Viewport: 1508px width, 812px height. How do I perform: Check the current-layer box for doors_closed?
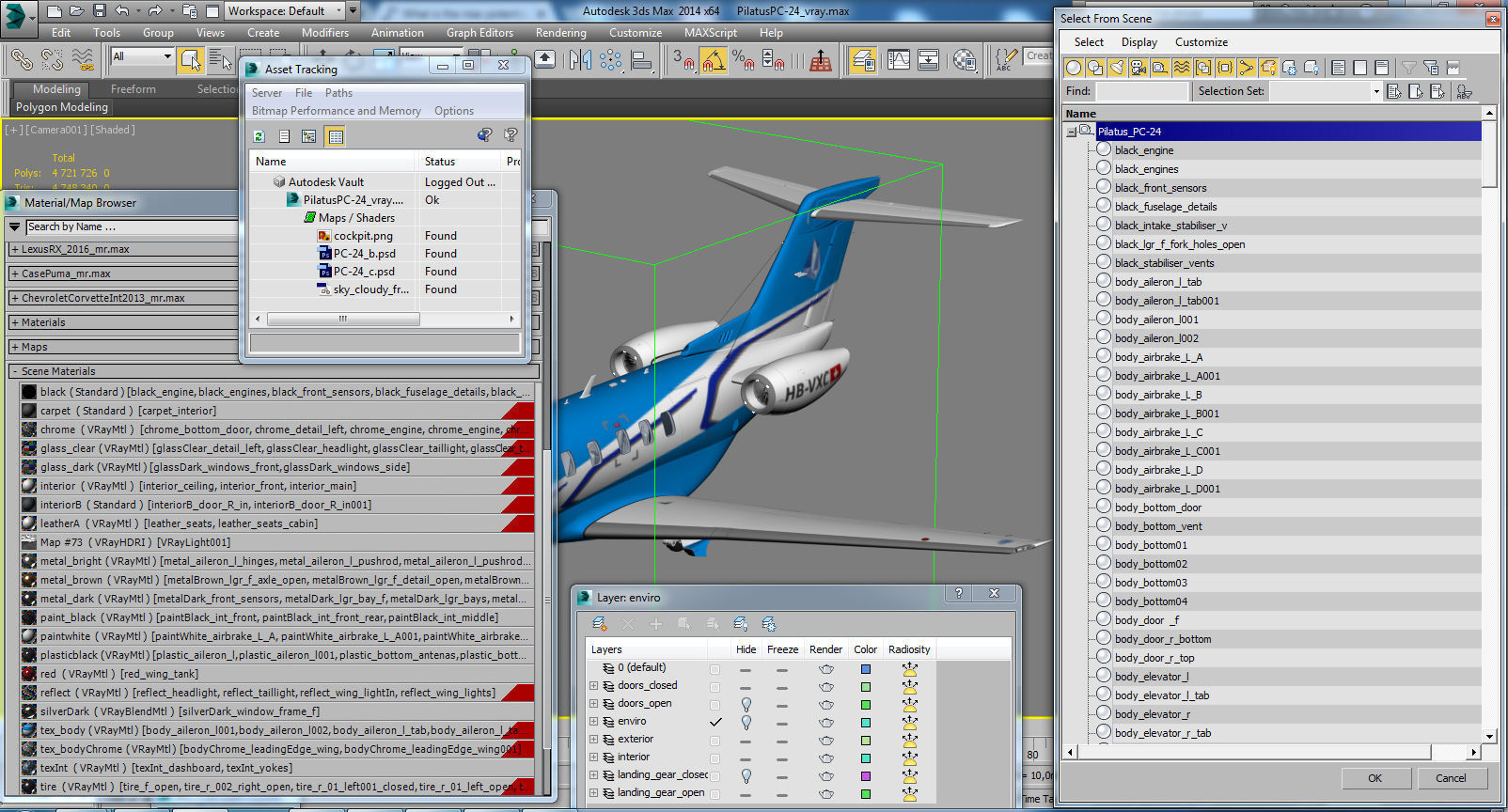[715, 687]
